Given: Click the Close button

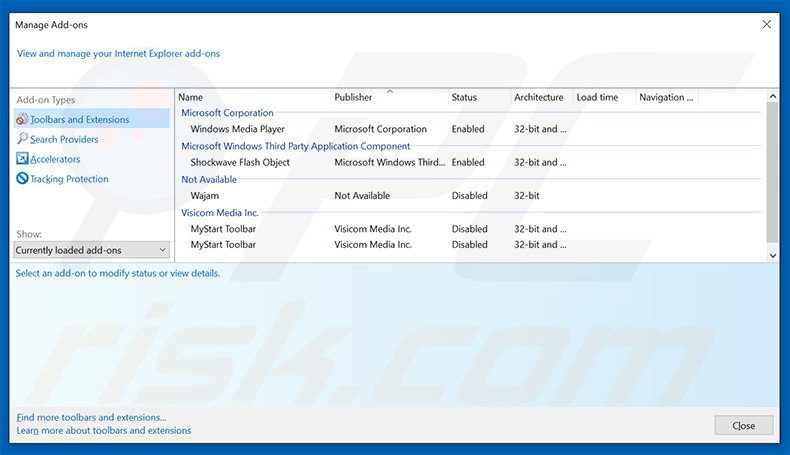Looking at the screenshot, I should (744, 425).
